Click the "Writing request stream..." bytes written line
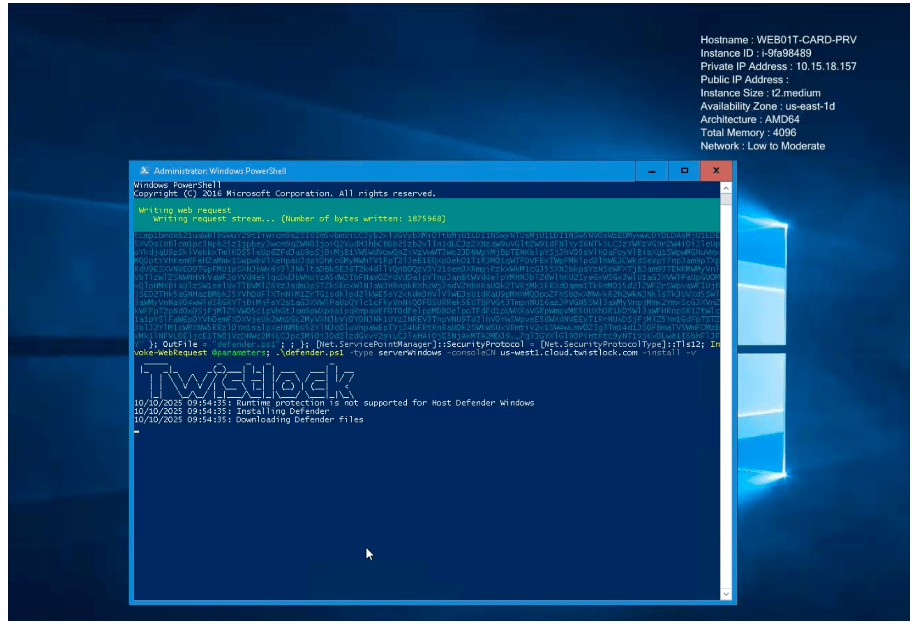Viewport: 914px width, 628px height. click(x=299, y=219)
